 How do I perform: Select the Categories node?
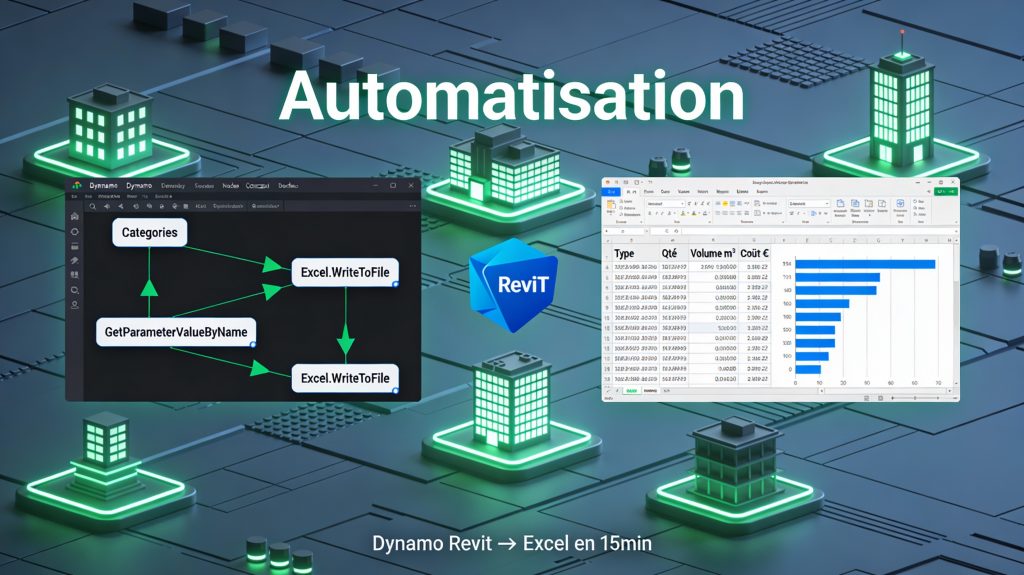(x=150, y=233)
